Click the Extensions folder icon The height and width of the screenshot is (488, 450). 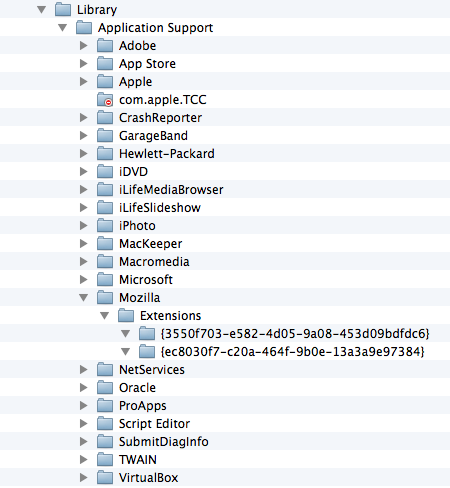[126, 315]
